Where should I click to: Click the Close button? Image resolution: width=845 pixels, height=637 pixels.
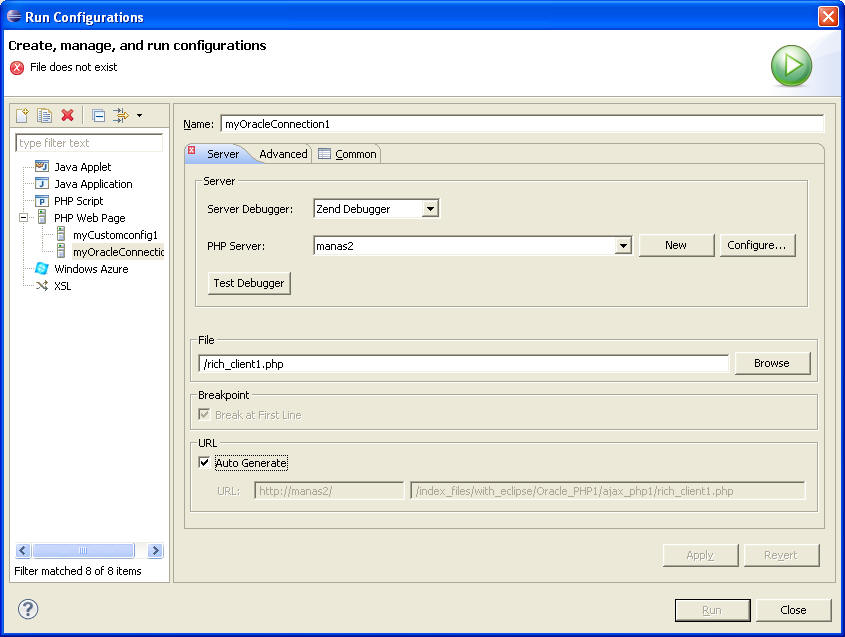click(793, 610)
